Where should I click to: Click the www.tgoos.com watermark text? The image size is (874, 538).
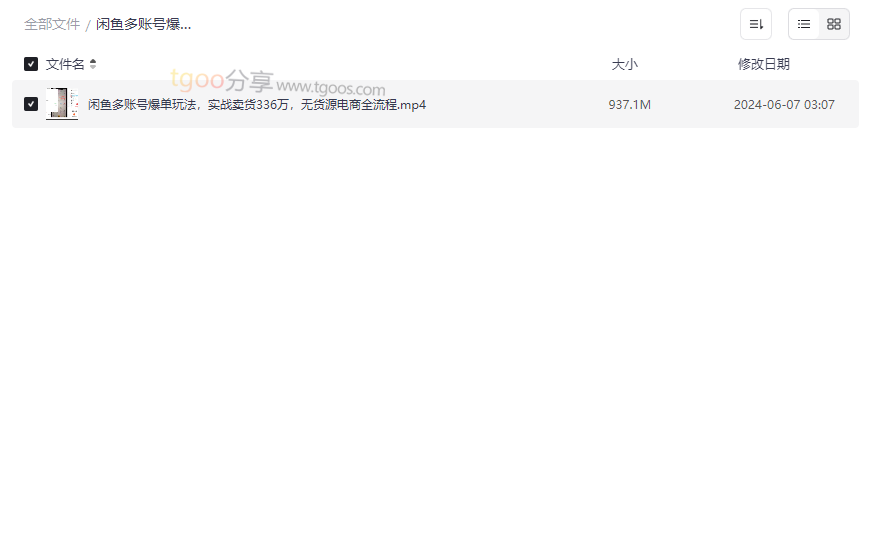coord(331,88)
